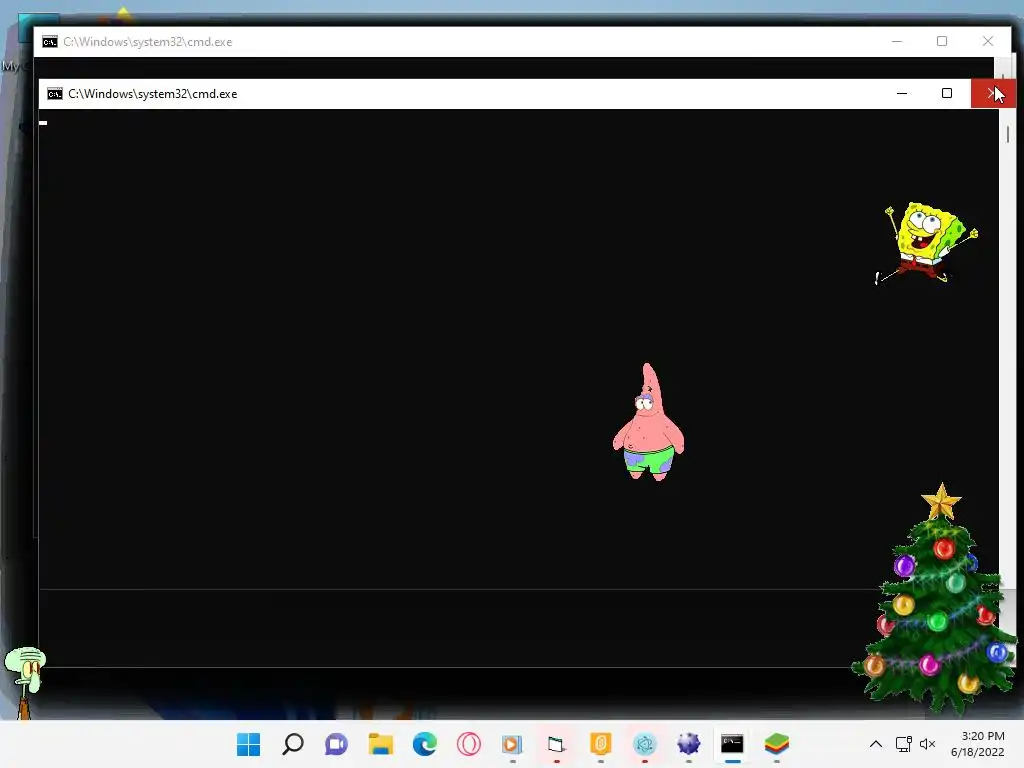Click the front cmd window scrollbar thumb
Screen dimensions: 1024x768
tap(1008, 134)
